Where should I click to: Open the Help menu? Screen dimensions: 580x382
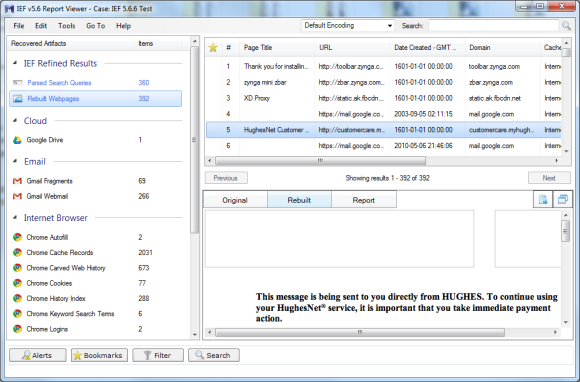click(x=123, y=26)
